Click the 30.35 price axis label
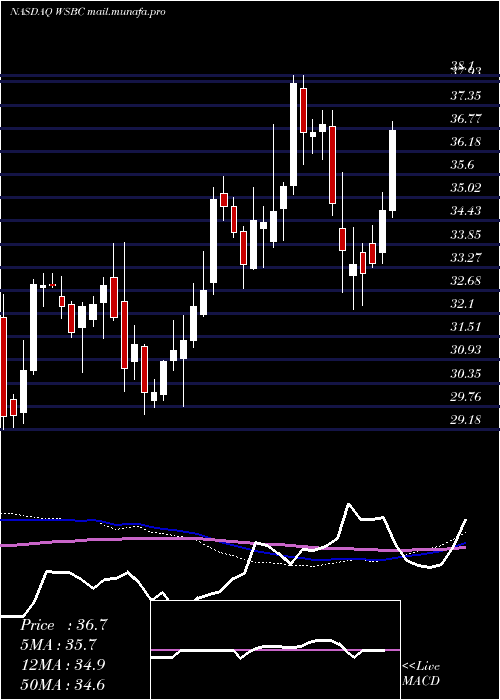The image size is (500, 700). point(466,373)
